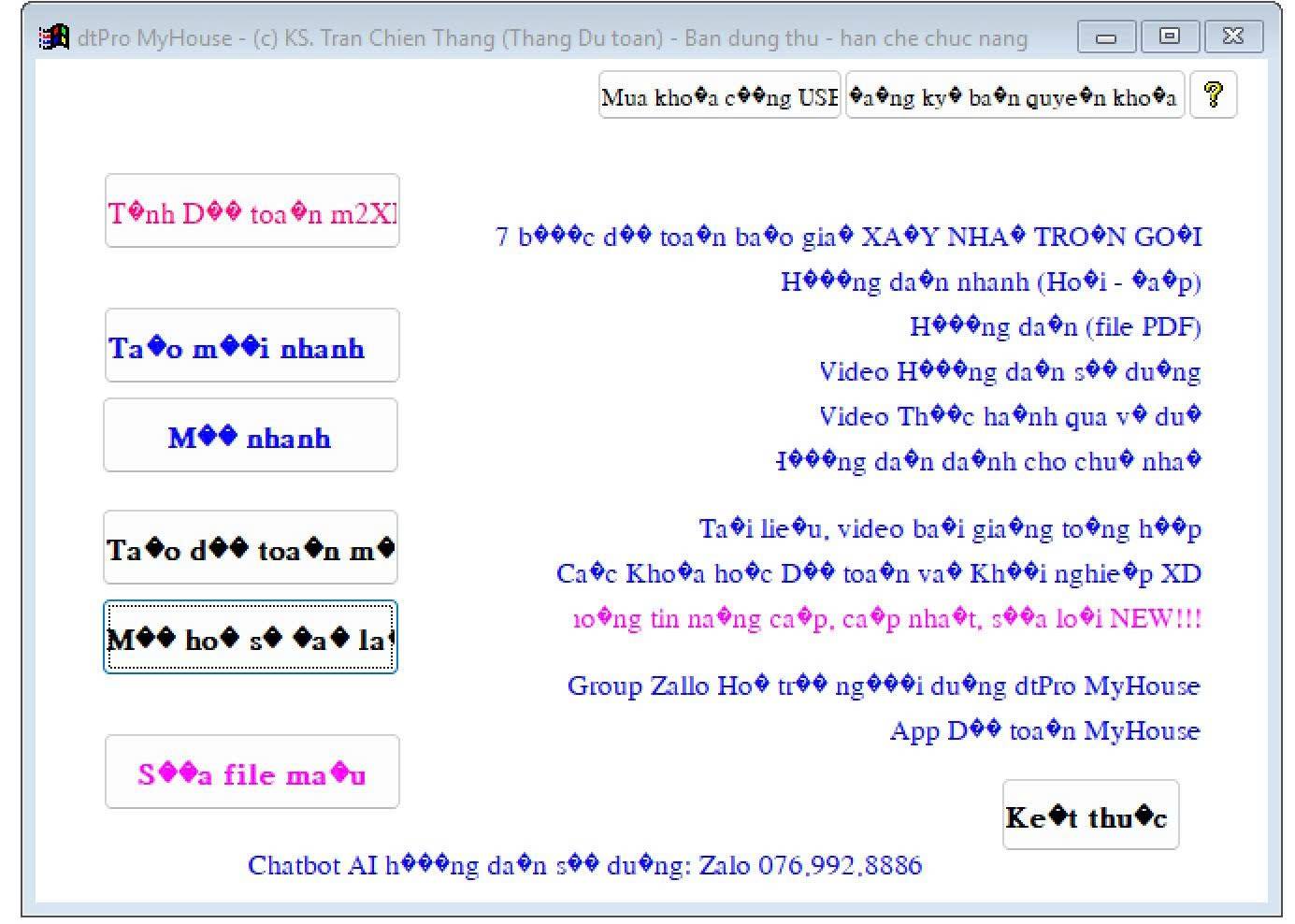This screenshot has width=1295, height=924.
Task: Click the dtPro MyHouse title bar icon
Action: (x=53, y=37)
